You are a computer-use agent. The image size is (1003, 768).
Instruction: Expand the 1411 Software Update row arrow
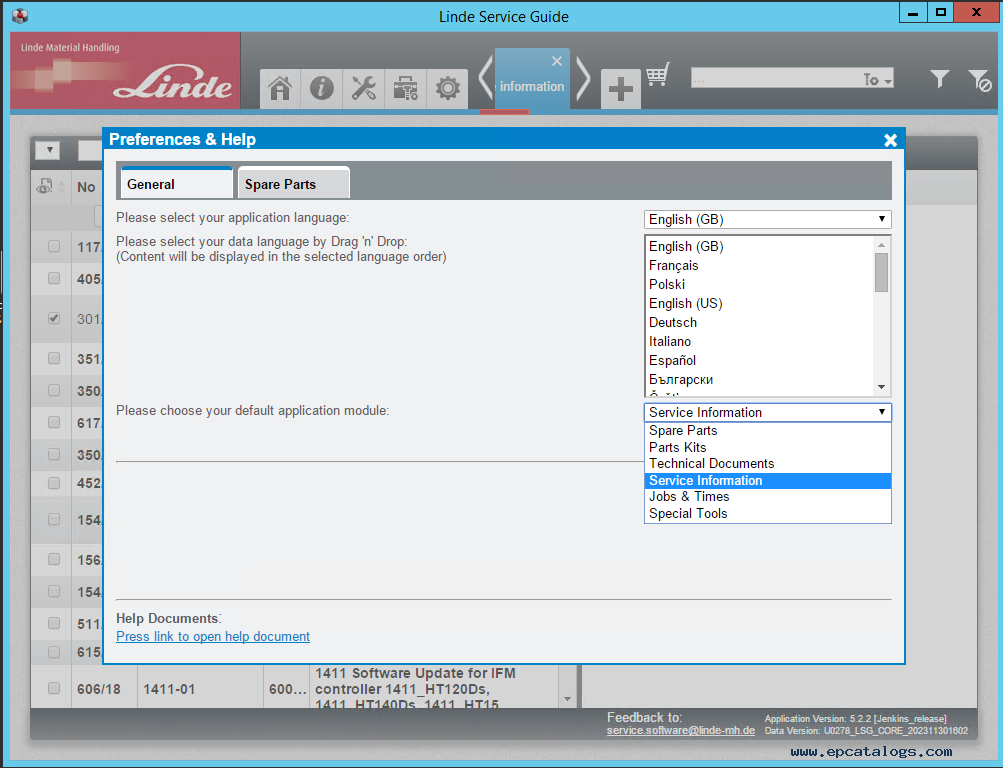point(567,699)
